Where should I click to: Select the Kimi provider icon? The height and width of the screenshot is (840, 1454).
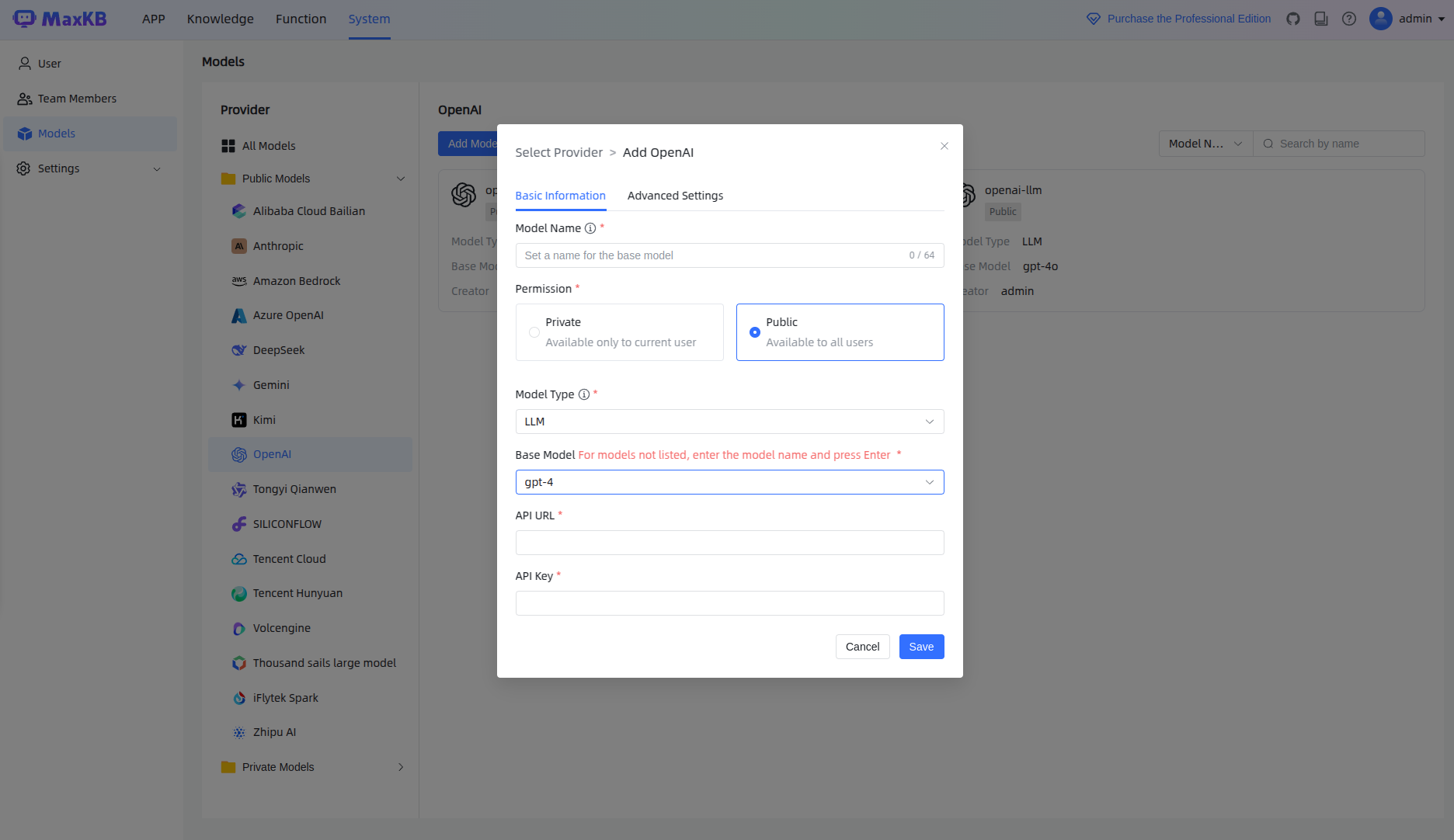pos(239,420)
